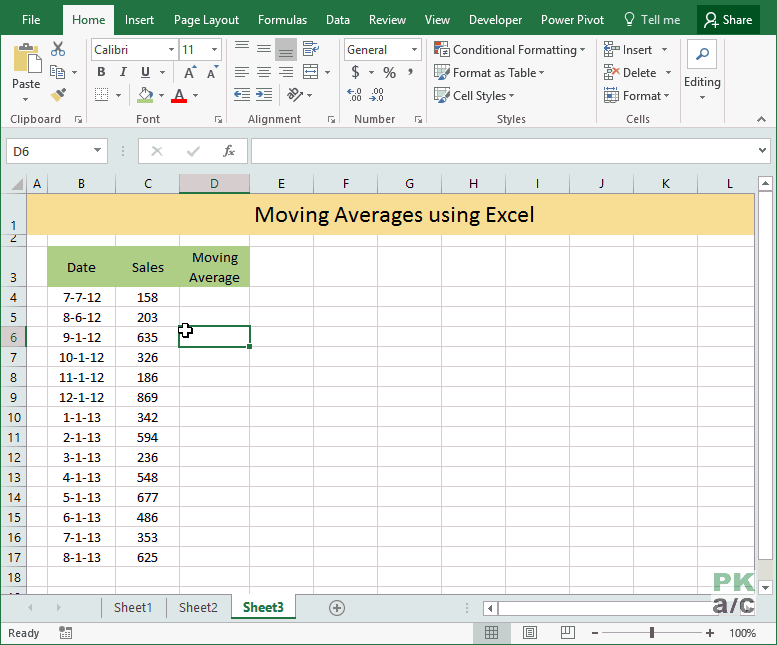Click in the formula bar input

point(503,151)
